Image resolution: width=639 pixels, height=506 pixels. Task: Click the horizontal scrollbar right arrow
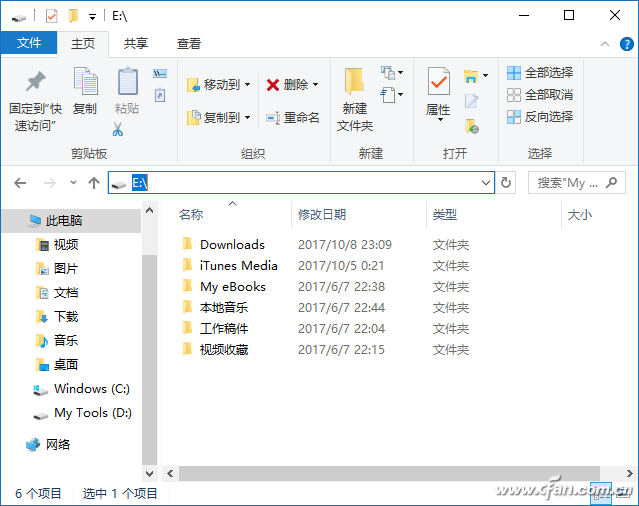(629, 473)
